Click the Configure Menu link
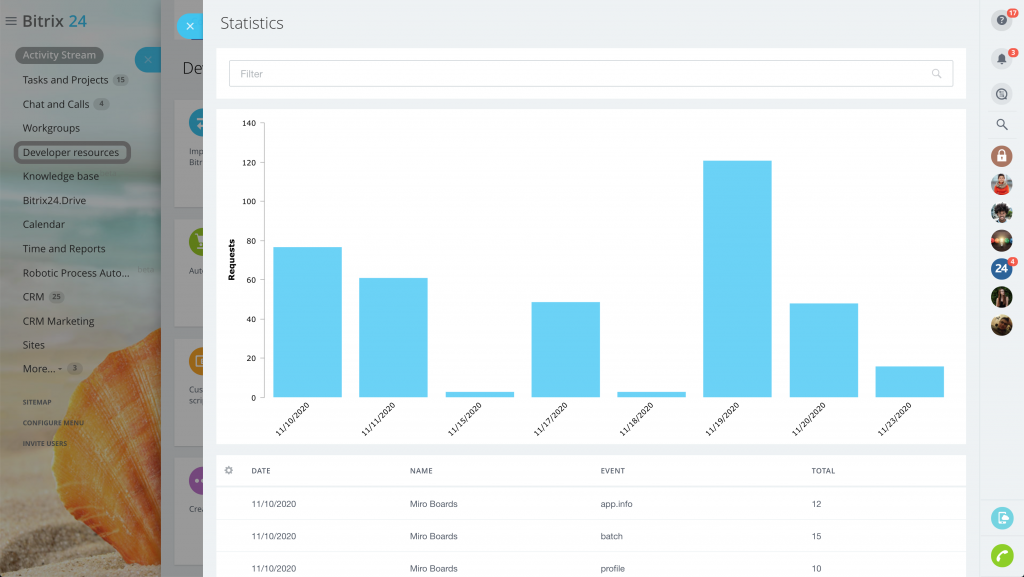This screenshot has width=1024, height=577. (x=52, y=422)
